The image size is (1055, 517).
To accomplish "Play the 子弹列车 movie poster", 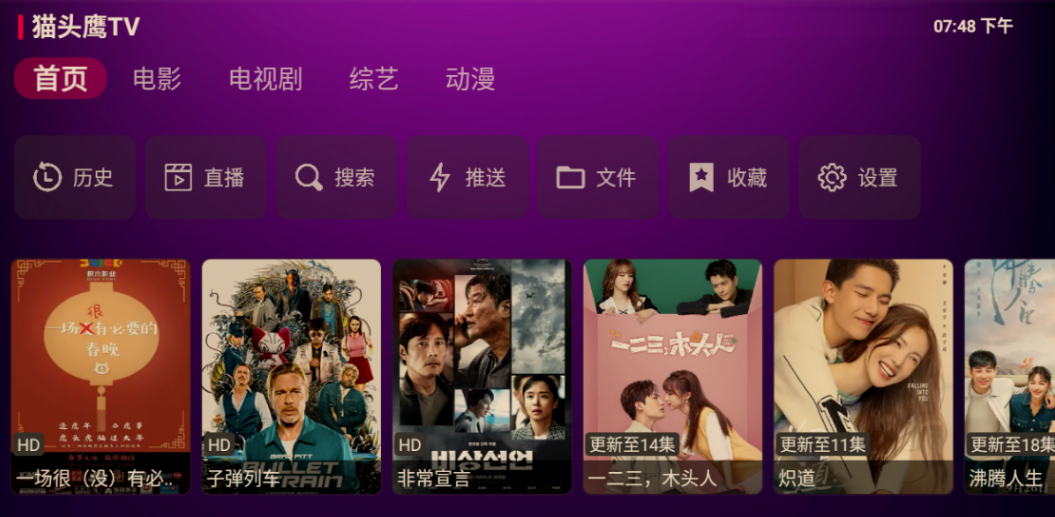I will (x=291, y=376).
